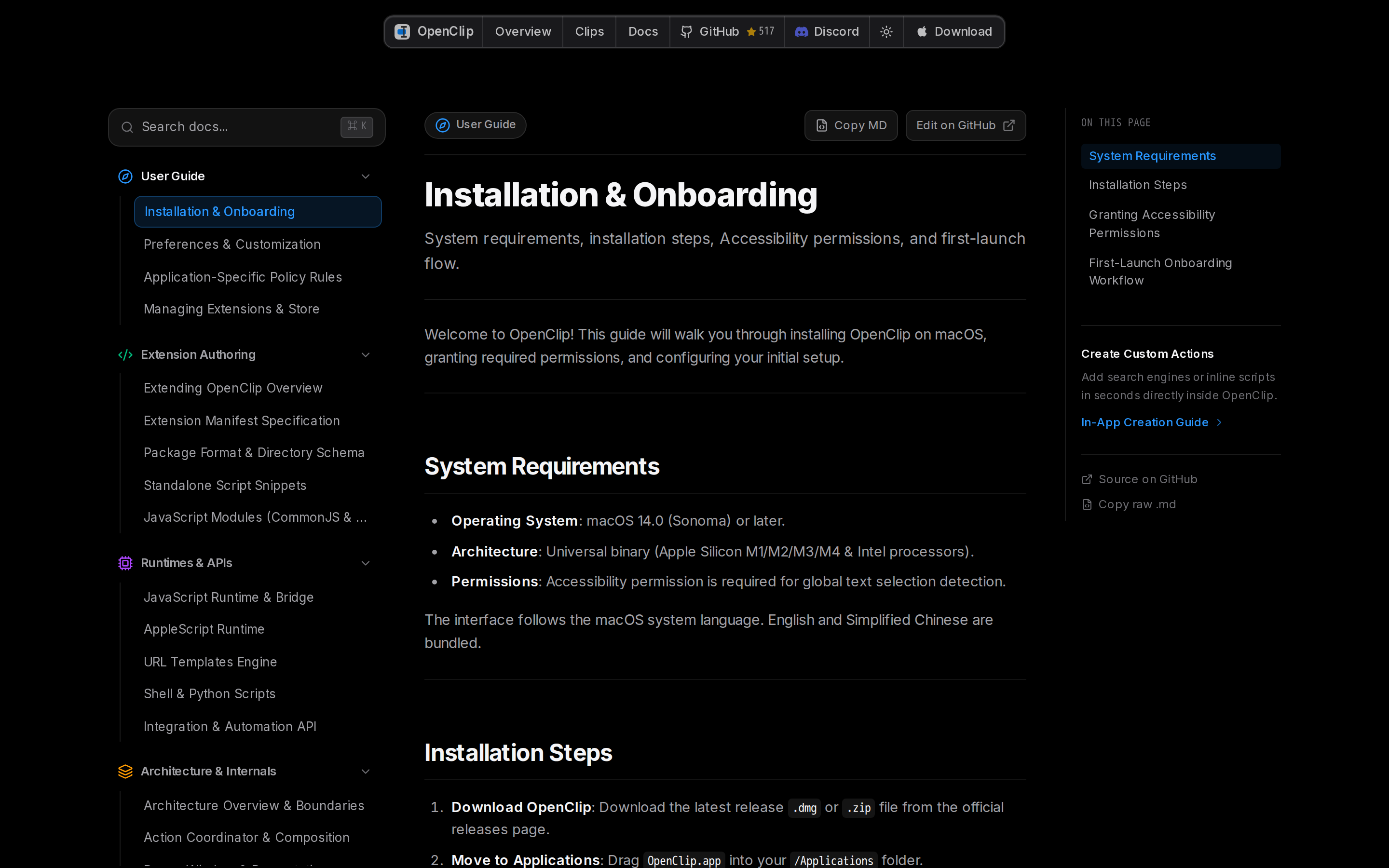Click the Runtimes & APIs section heading
This screenshot has height=868, width=1389.
click(x=187, y=563)
